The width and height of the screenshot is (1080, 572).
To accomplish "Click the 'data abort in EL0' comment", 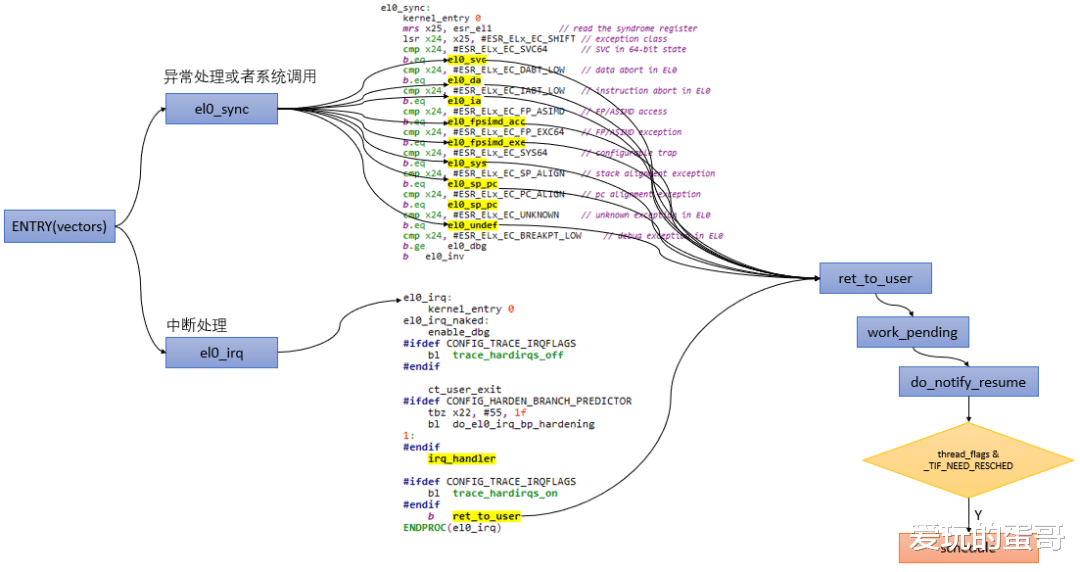I will point(629,70).
